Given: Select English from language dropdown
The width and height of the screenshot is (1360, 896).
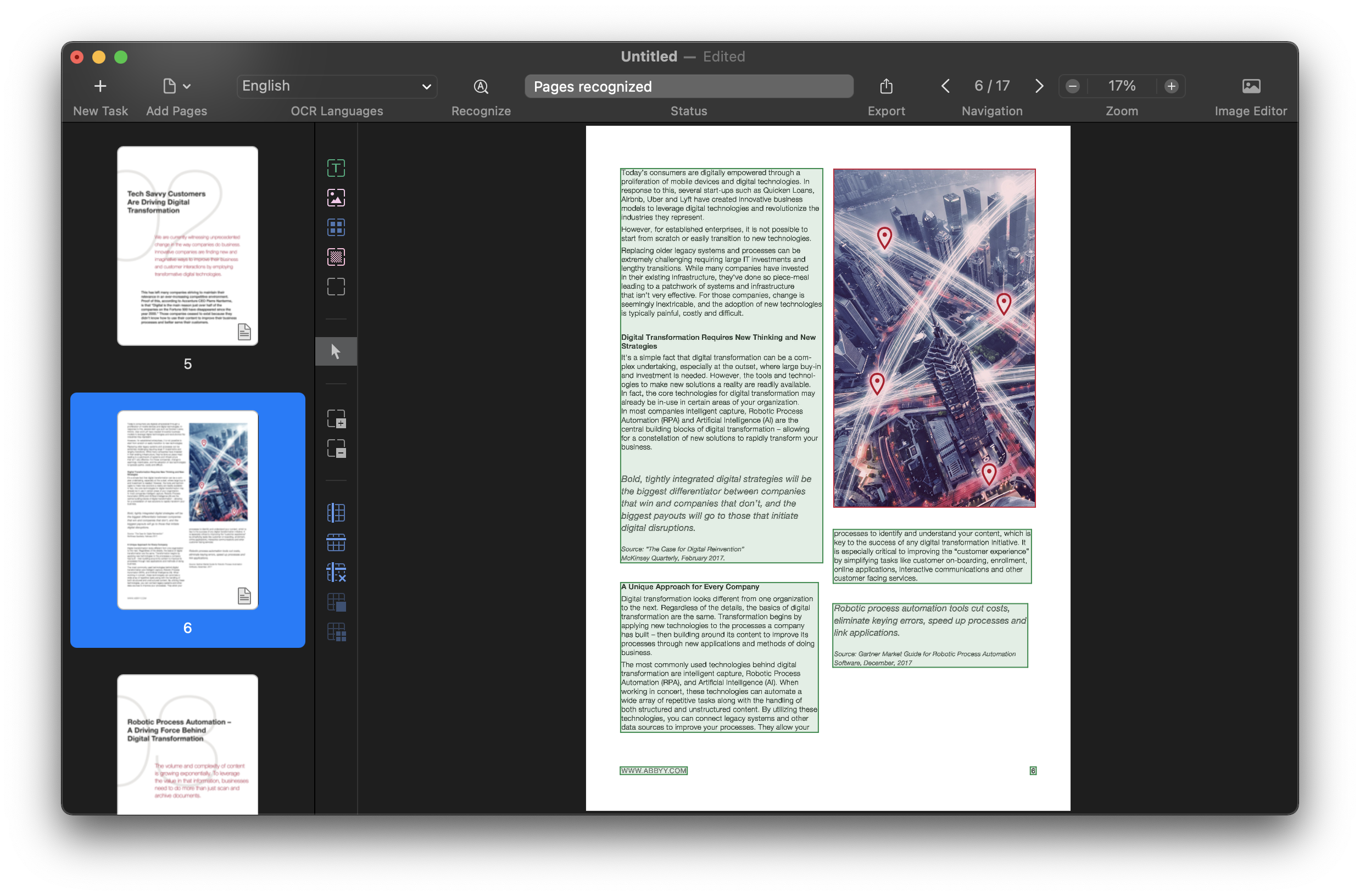Looking at the screenshot, I should click(336, 85).
